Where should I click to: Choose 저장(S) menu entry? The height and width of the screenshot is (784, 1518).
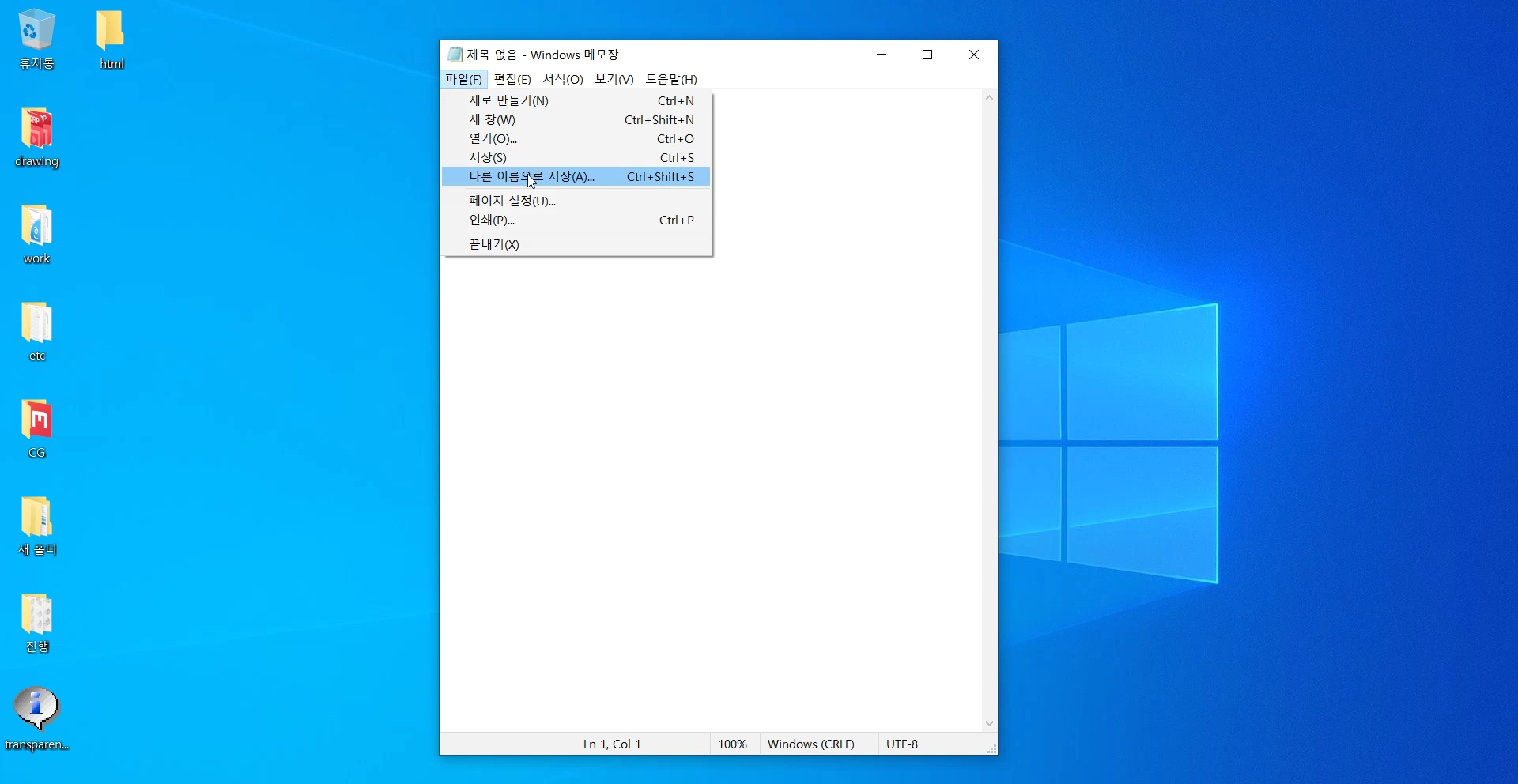pyautogui.click(x=576, y=157)
